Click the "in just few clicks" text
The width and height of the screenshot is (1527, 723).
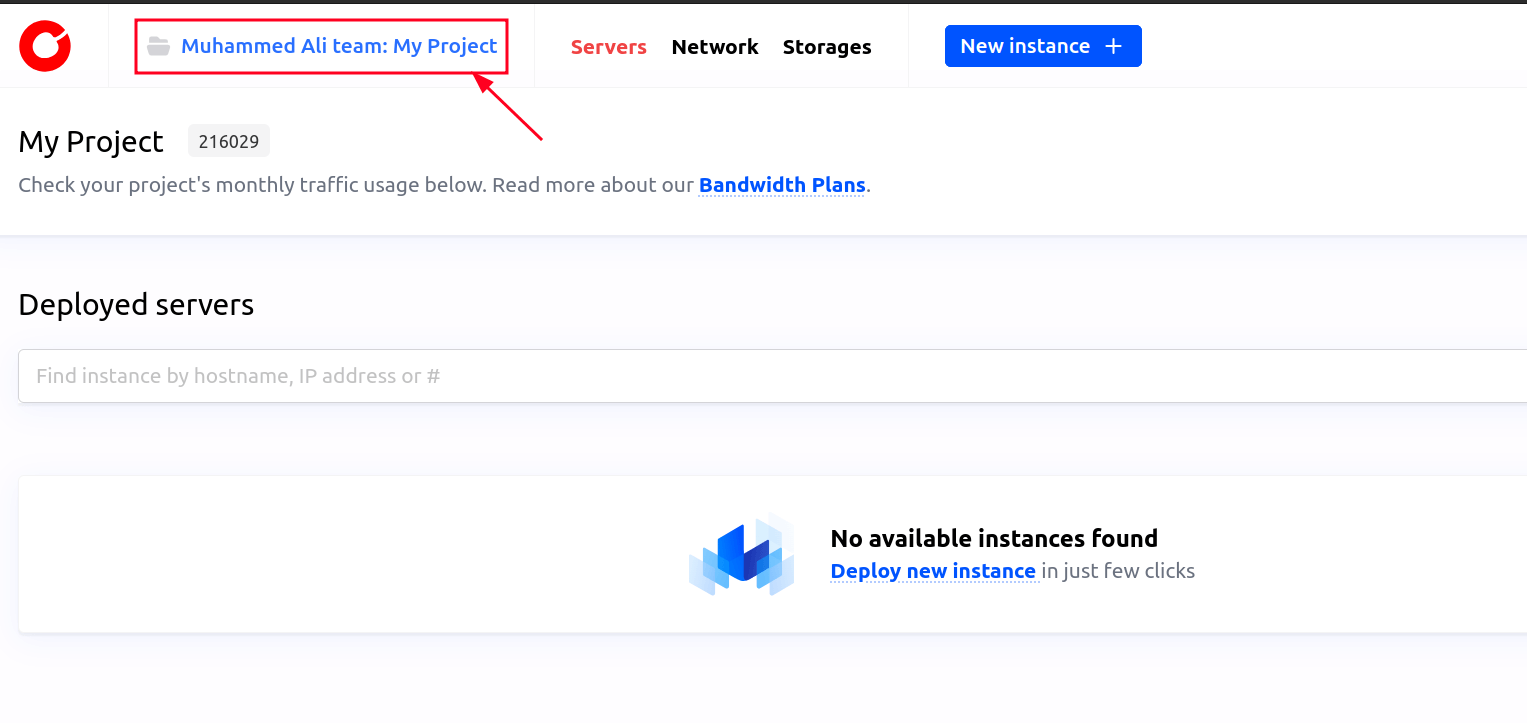pos(1118,571)
